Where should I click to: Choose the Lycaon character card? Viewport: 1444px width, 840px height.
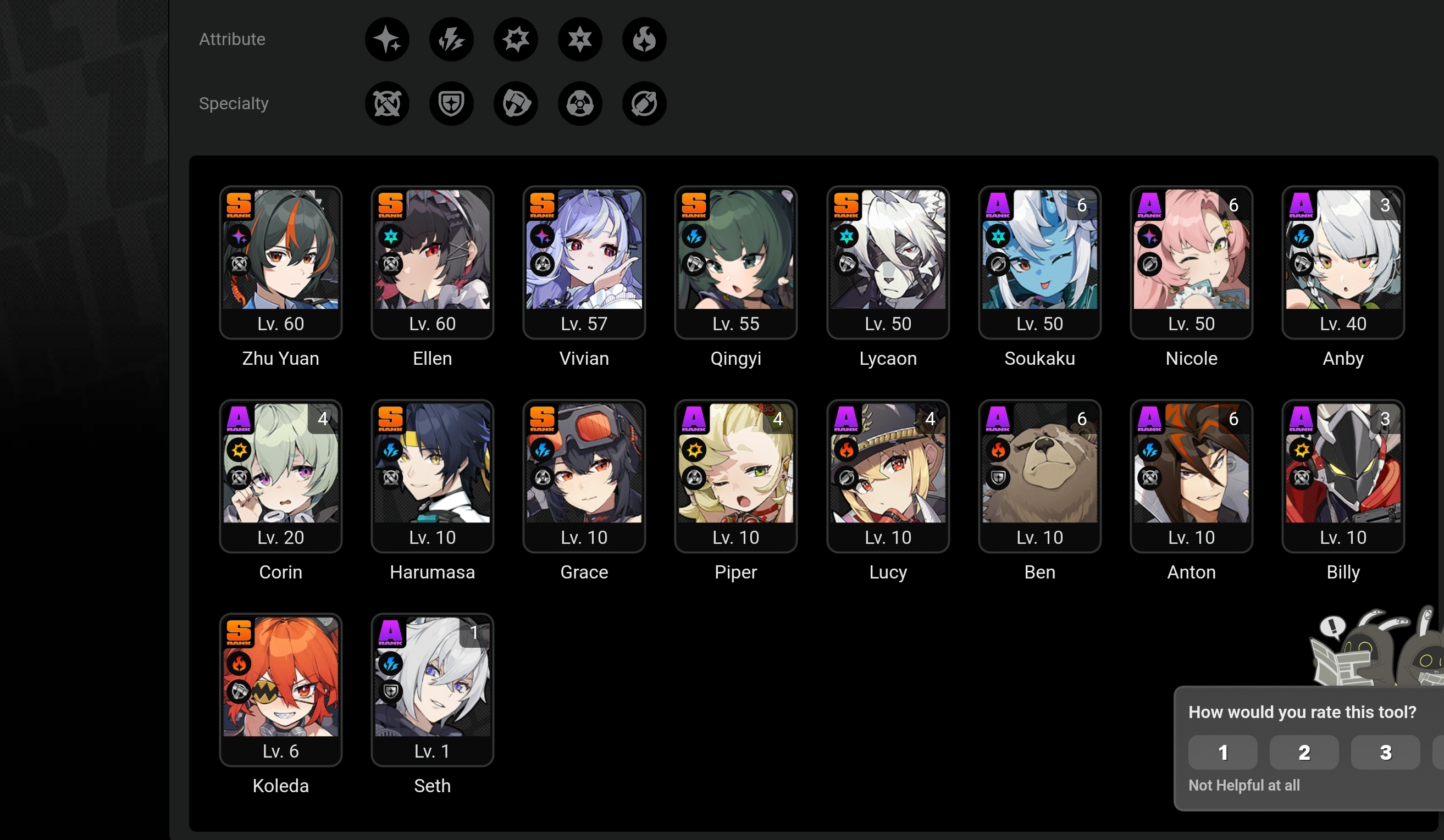pyautogui.click(x=888, y=262)
